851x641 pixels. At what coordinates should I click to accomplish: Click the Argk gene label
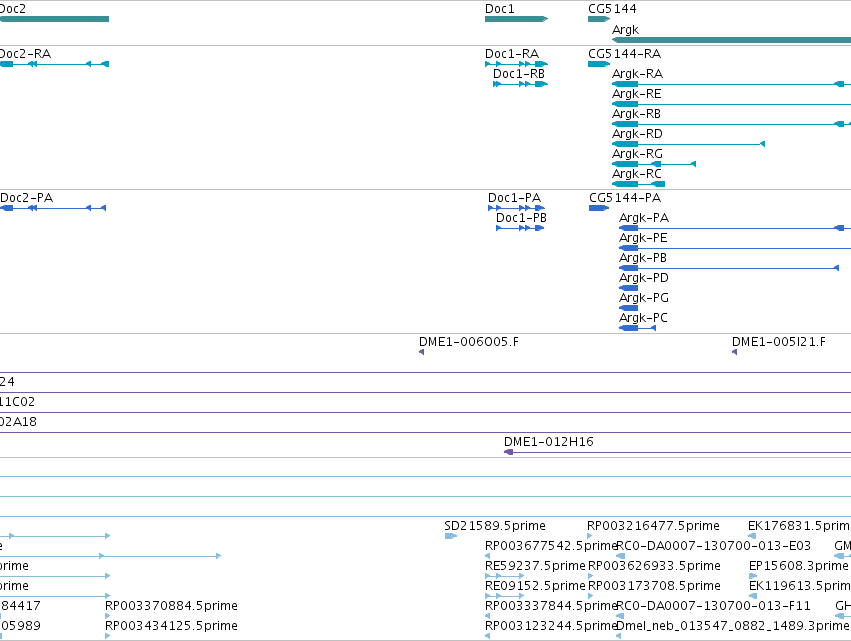625,30
